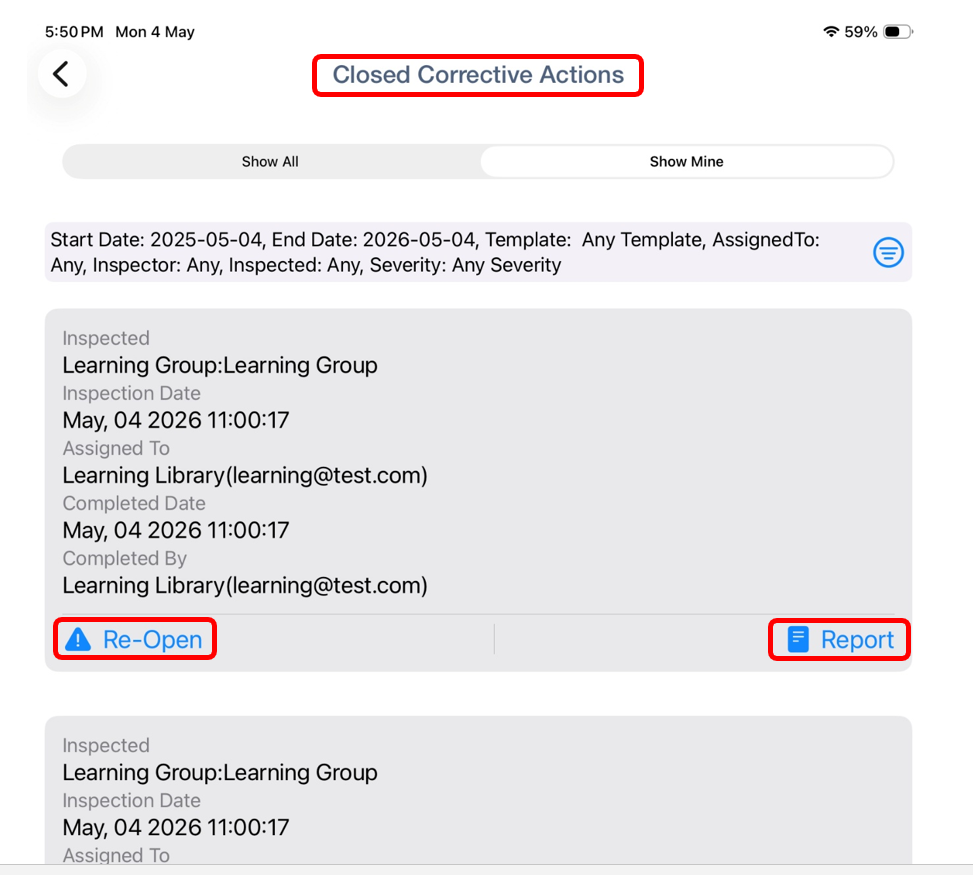
Task: Open the filter options icon
Action: 888,253
